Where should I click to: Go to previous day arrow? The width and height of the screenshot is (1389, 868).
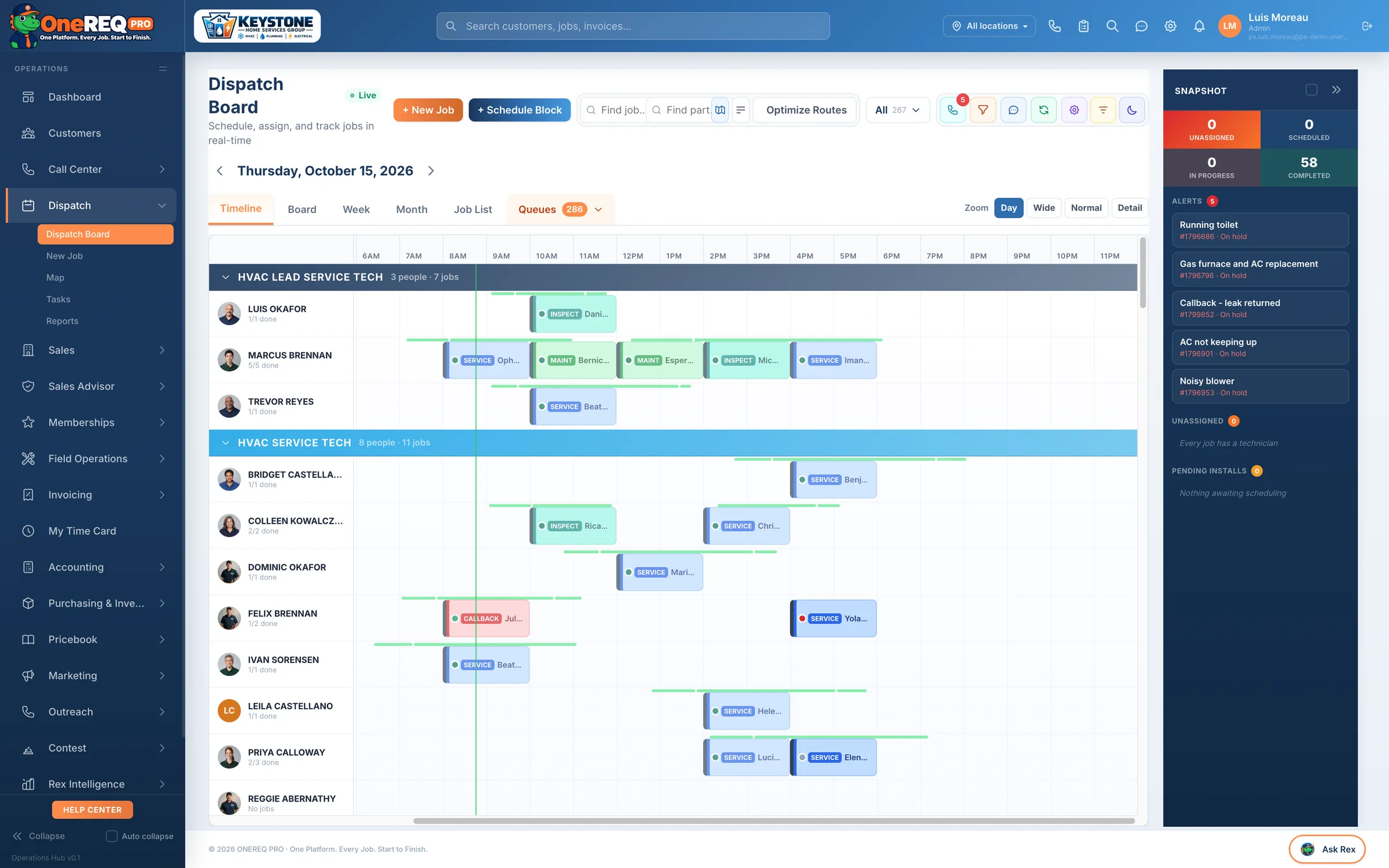click(220, 171)
